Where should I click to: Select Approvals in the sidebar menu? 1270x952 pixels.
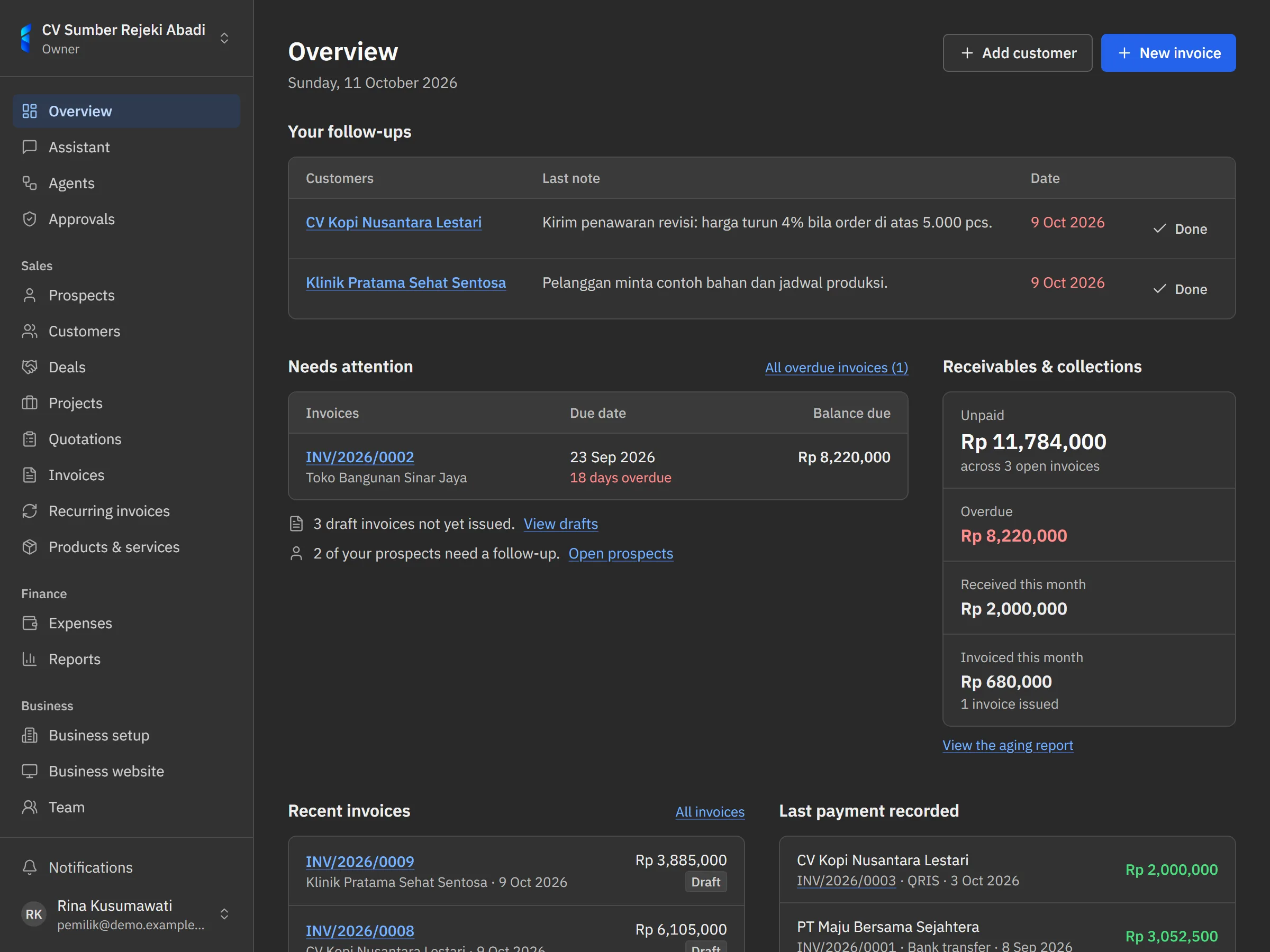(126, 219)
